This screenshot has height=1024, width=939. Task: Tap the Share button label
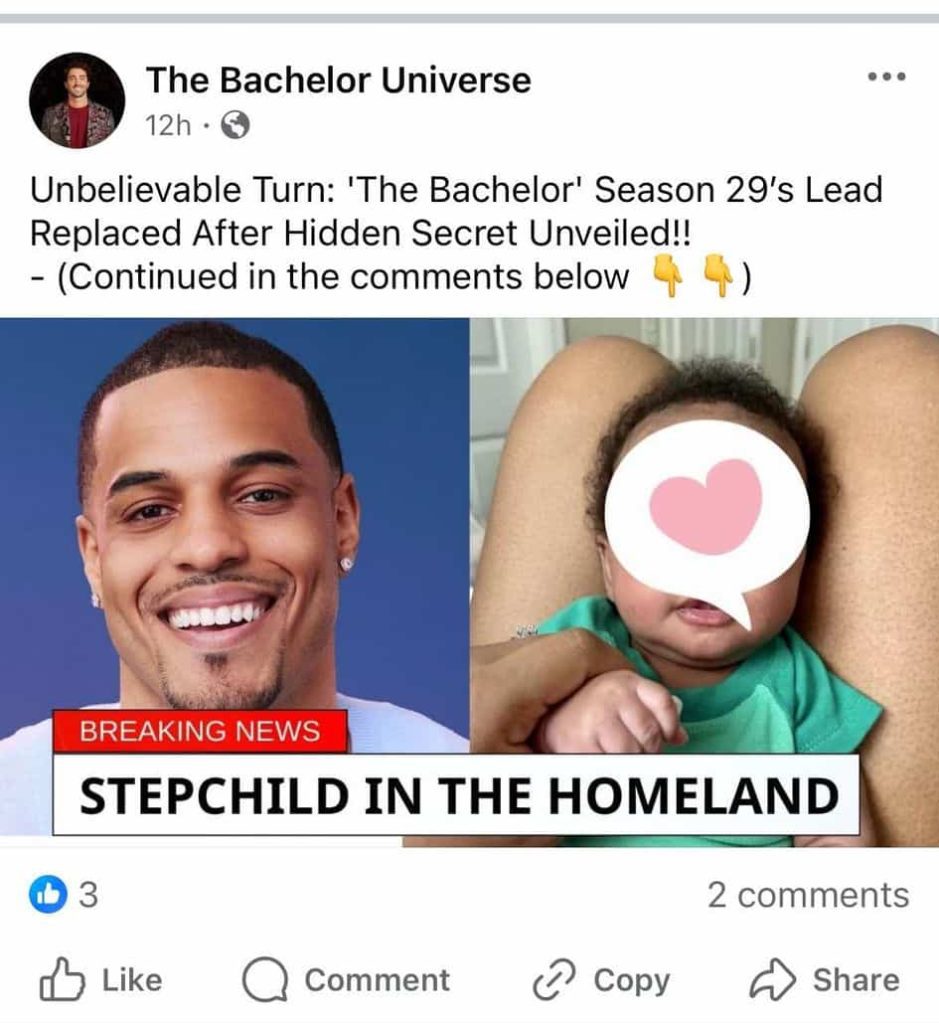(856, 980)
